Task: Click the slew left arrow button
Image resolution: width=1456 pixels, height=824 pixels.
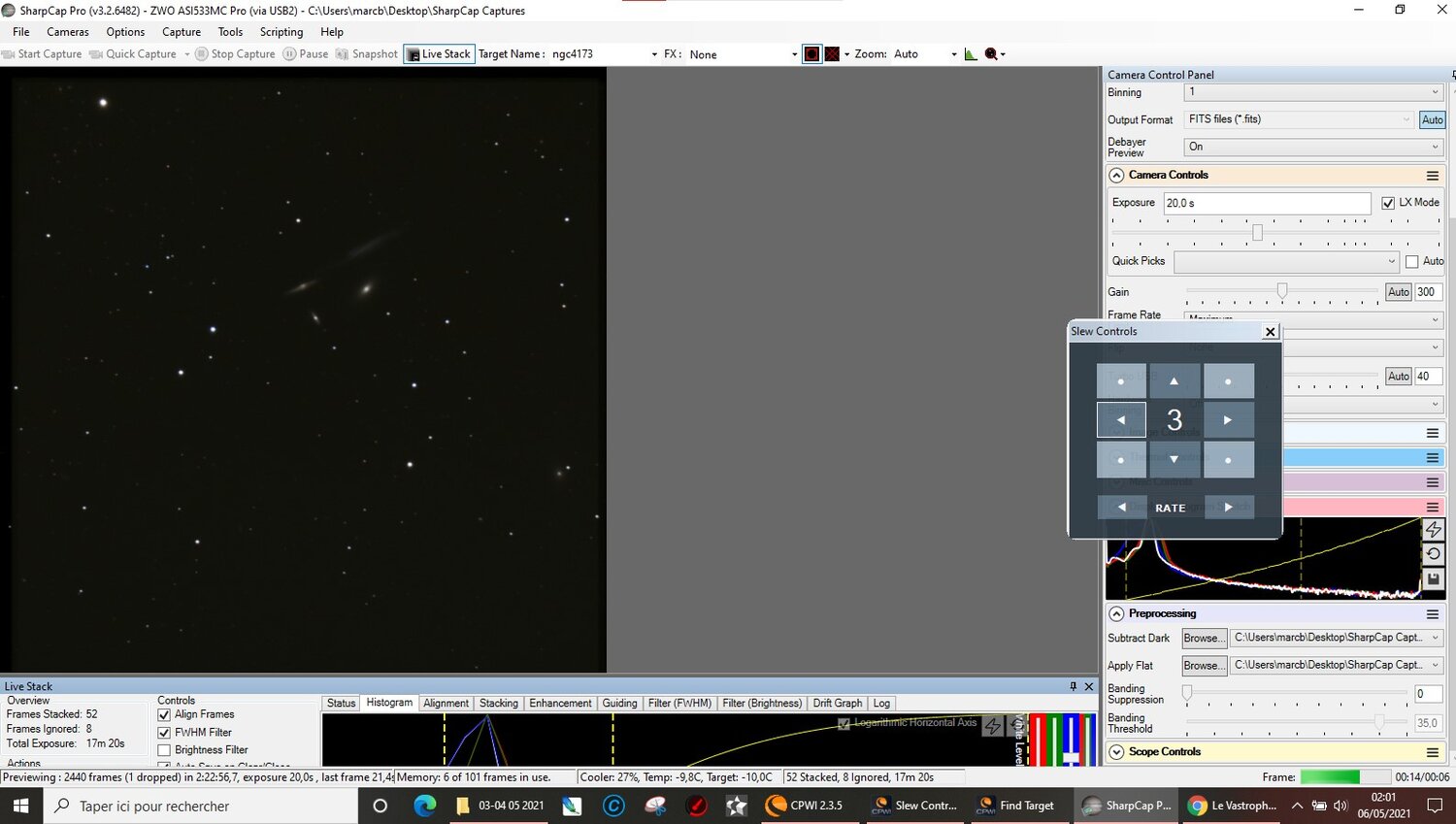Action: click(1121, 420)
